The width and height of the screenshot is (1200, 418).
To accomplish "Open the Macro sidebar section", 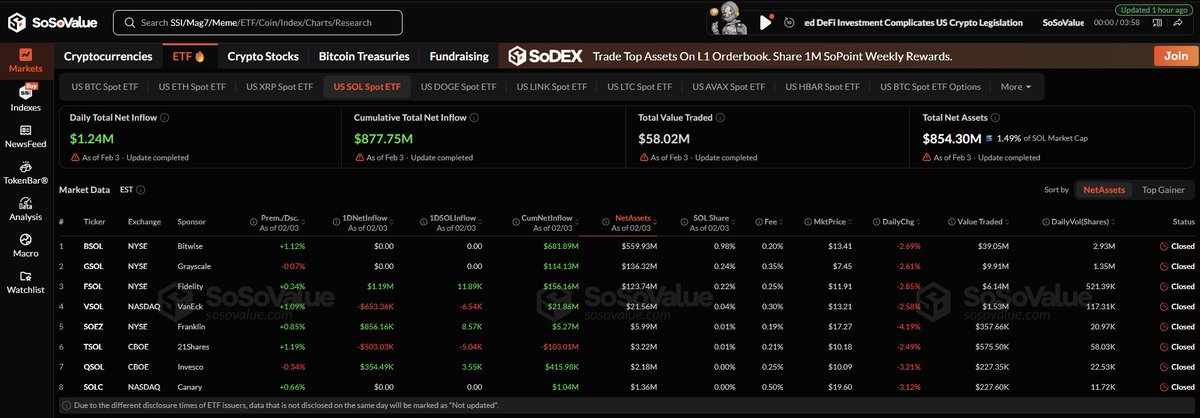I will 25,246.
